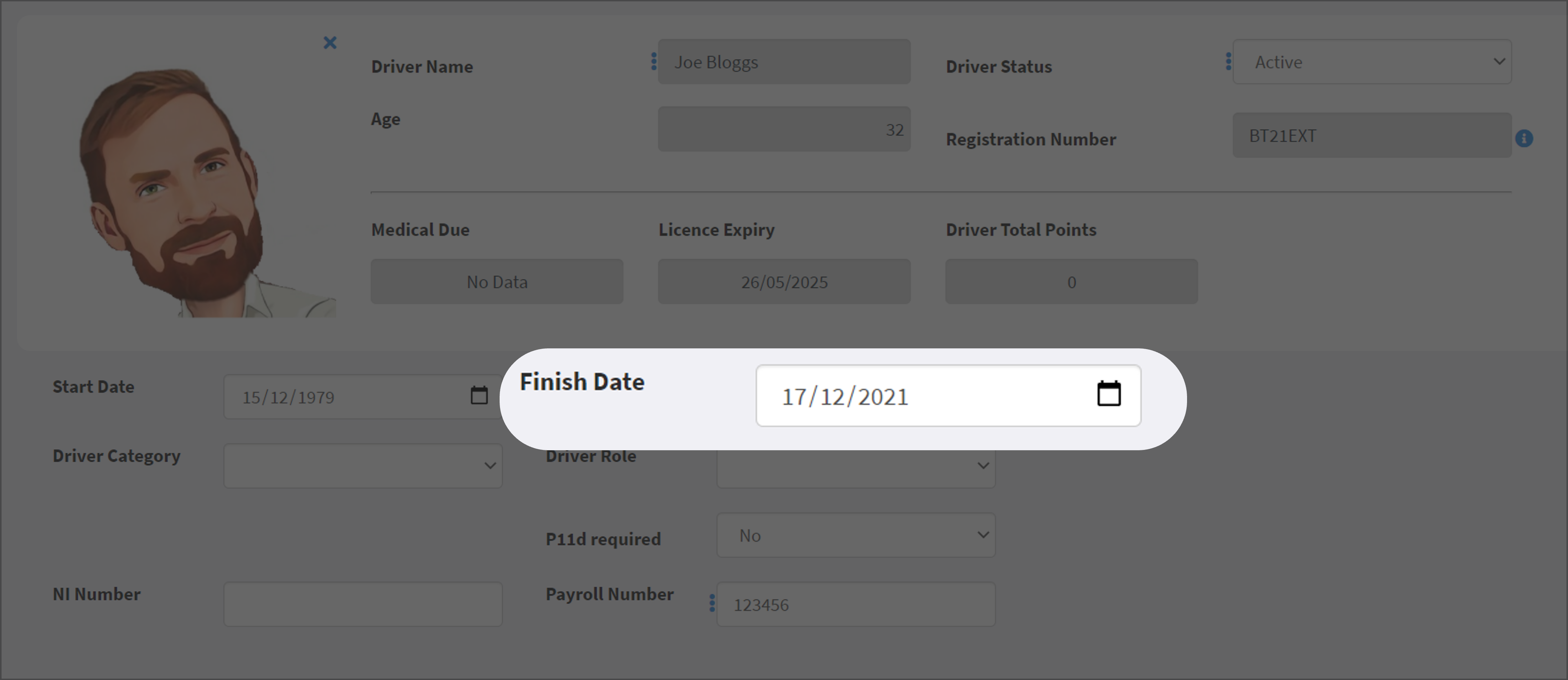Open the Start Date calendar picker
This screenshot has width=1568, height=680.
(x=479, y=395)
